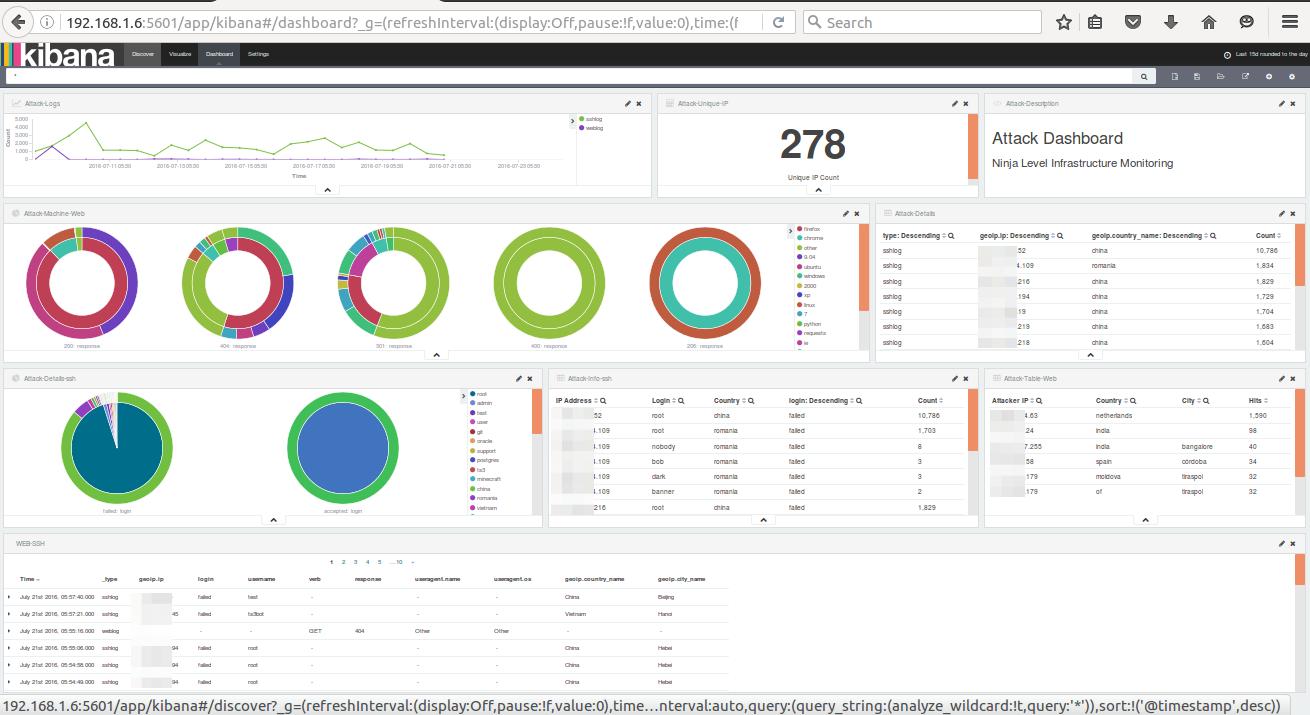The image size is (1310, 715).
Task: Go to page 2 of WEB-SSH results
Action: click(343, 562)
